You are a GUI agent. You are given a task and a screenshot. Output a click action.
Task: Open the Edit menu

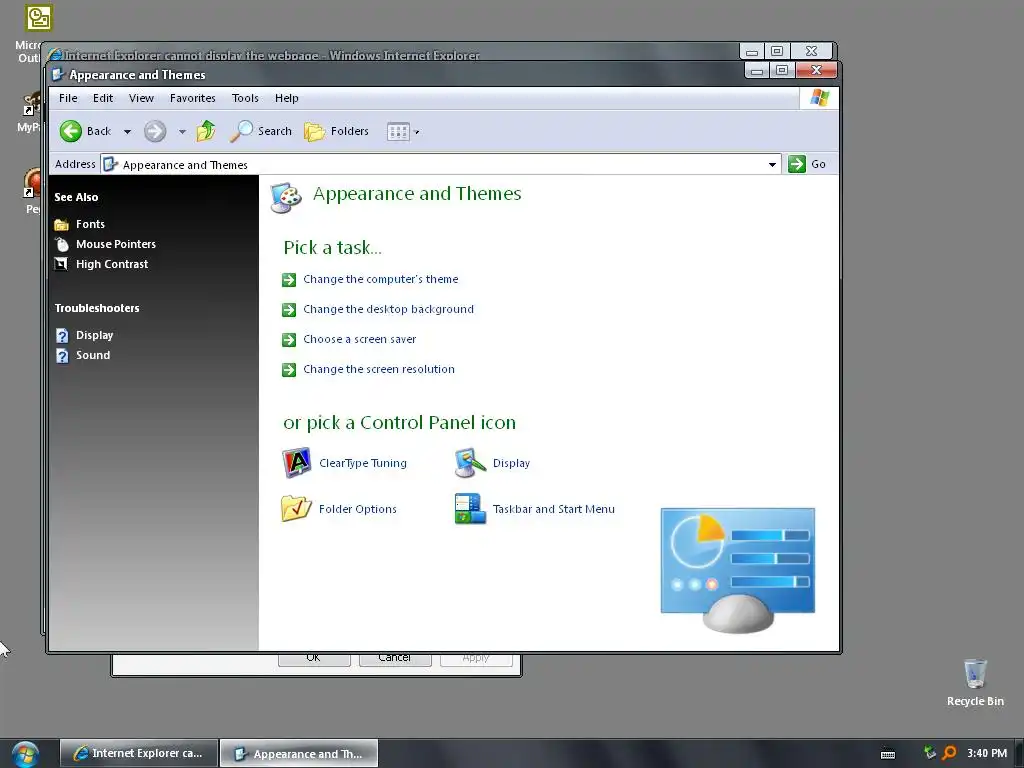103,98
